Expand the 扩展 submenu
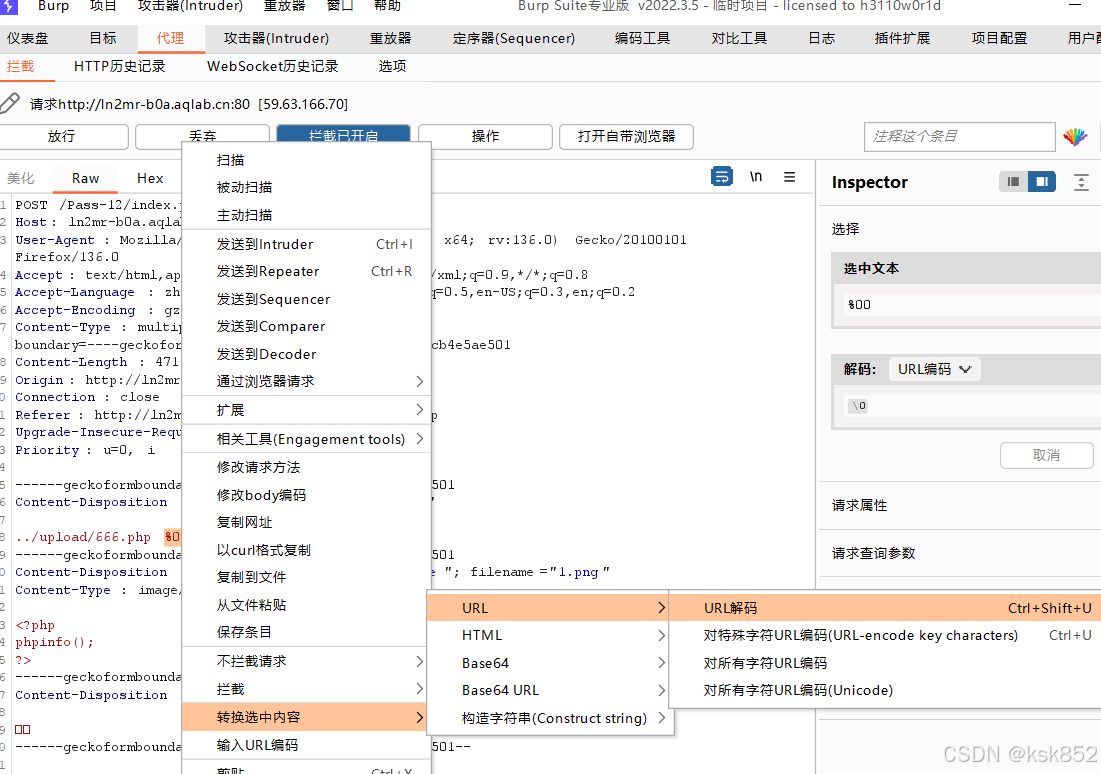Image resolution: width=1101 pixels, height=774 pixels. (306, 410)
